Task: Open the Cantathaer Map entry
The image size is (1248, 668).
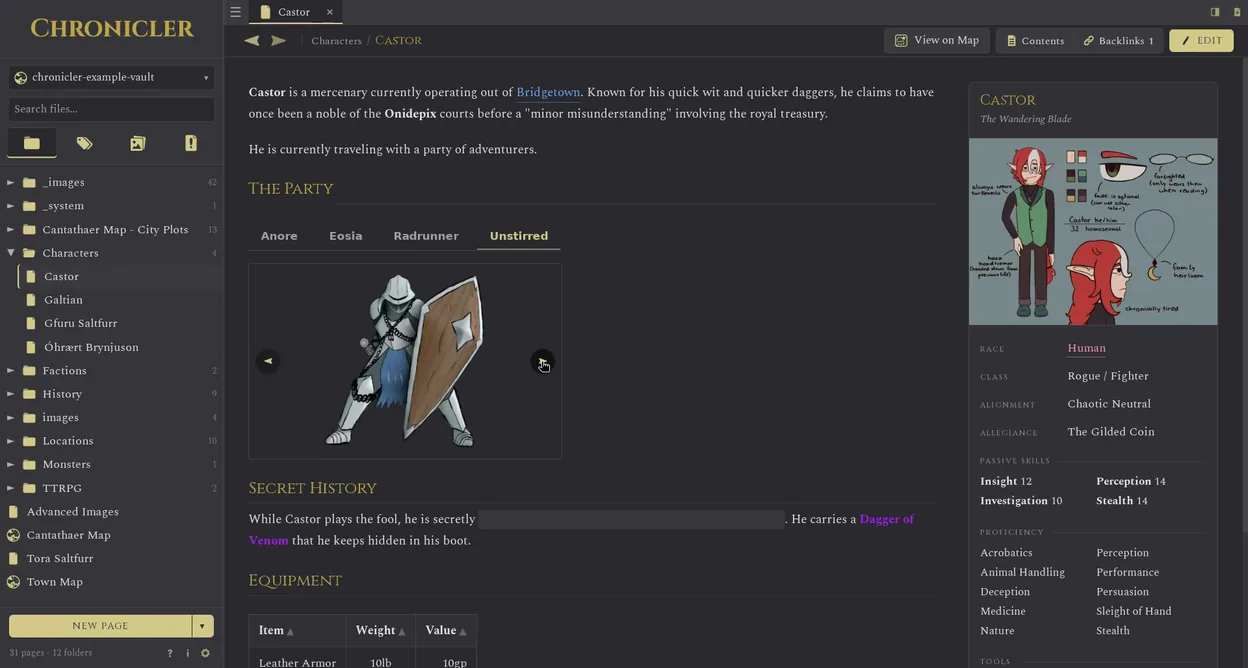Action: pos(111,535)
